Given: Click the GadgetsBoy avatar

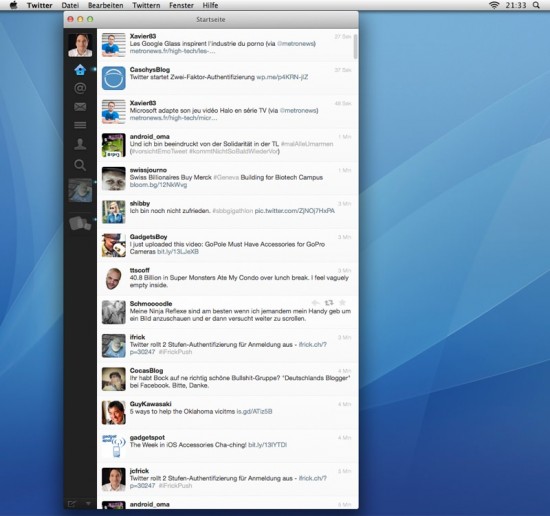Looking at the screenshot, I should tap(114, 245).
